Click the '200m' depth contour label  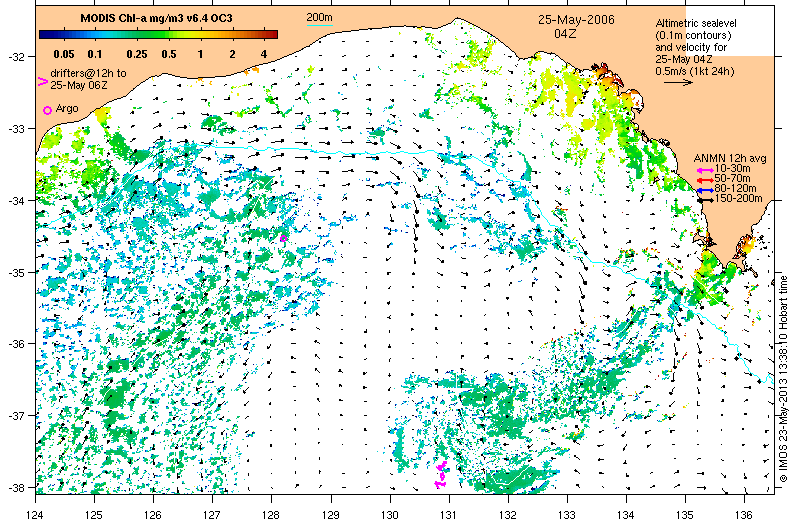(x=319, y=17)
